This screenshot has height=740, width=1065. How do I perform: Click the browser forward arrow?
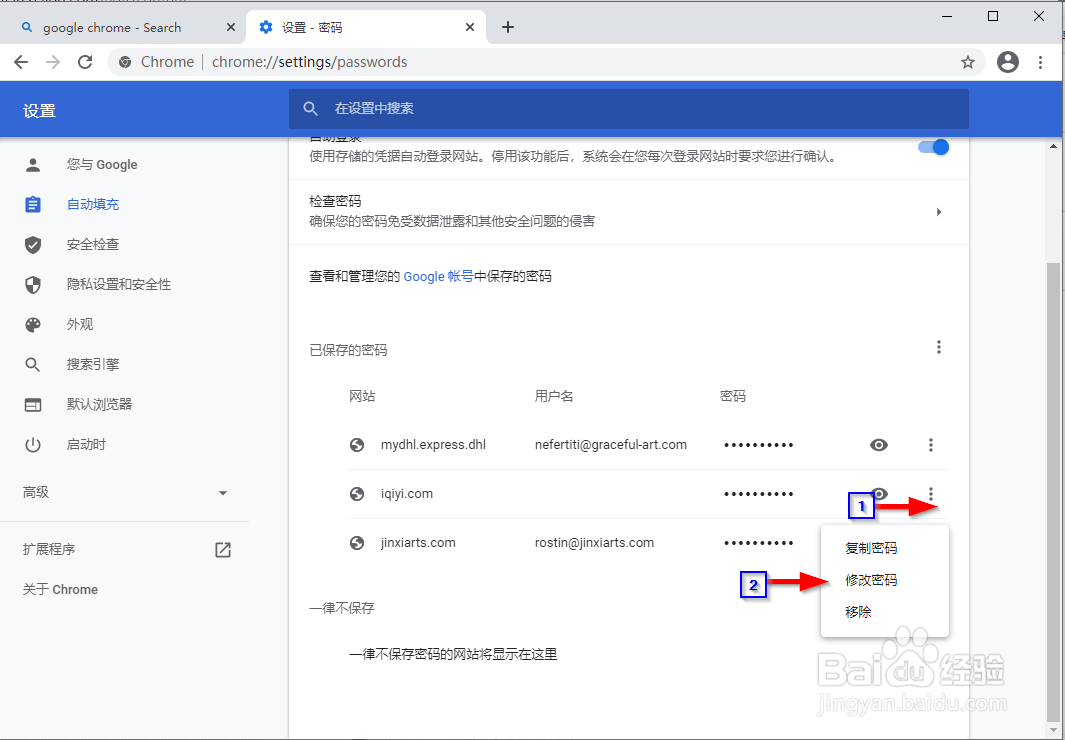[x=53, y=62]
